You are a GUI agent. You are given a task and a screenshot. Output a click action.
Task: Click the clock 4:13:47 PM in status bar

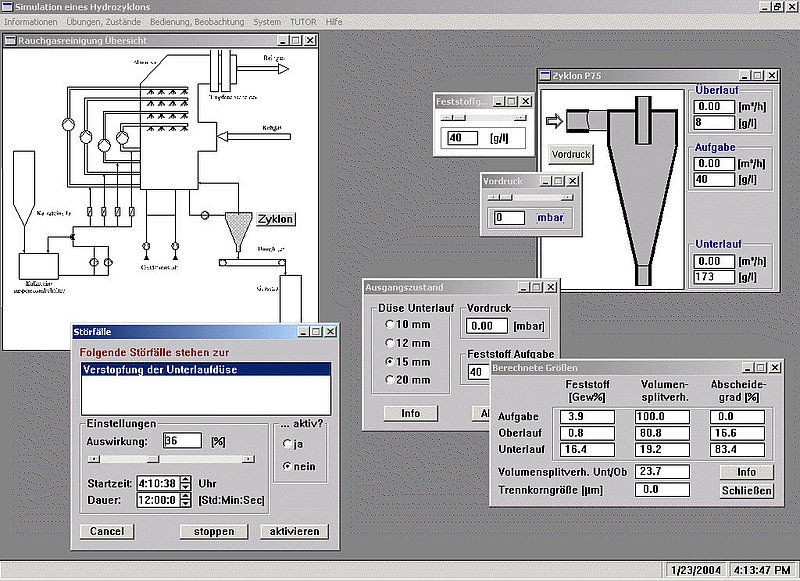pyautogui.click(x=761, y=570)
